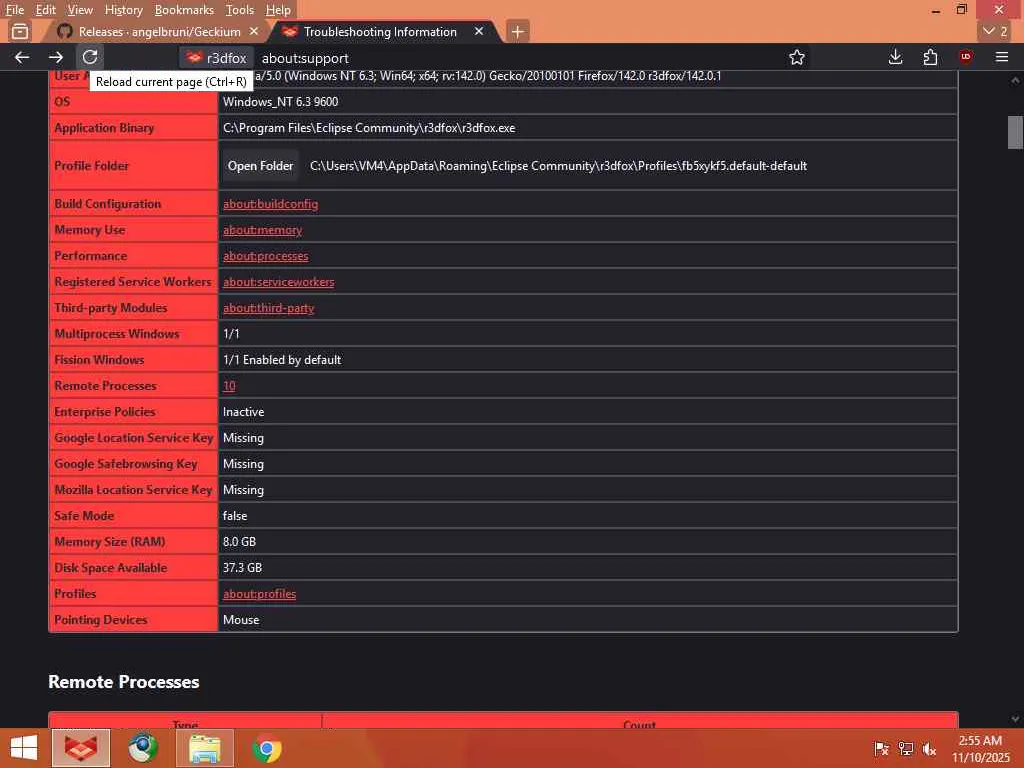Open the application hamburger menu
1024x768 pixels.
(x=1002, y=57)
